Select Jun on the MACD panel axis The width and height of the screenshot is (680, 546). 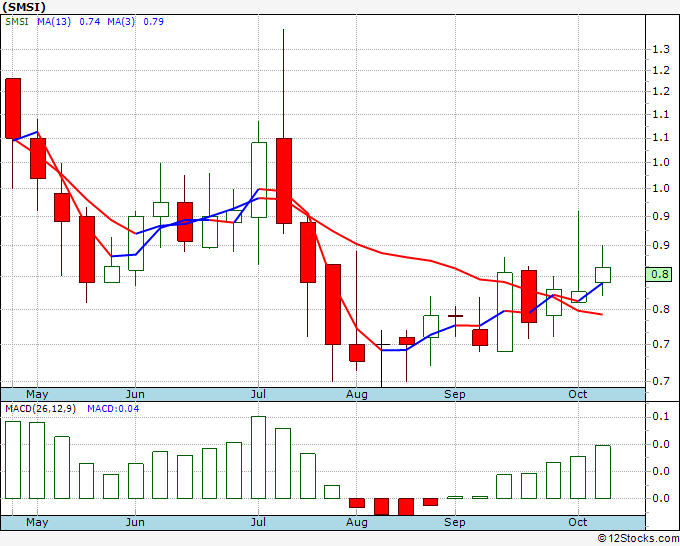tap(135, 522)
